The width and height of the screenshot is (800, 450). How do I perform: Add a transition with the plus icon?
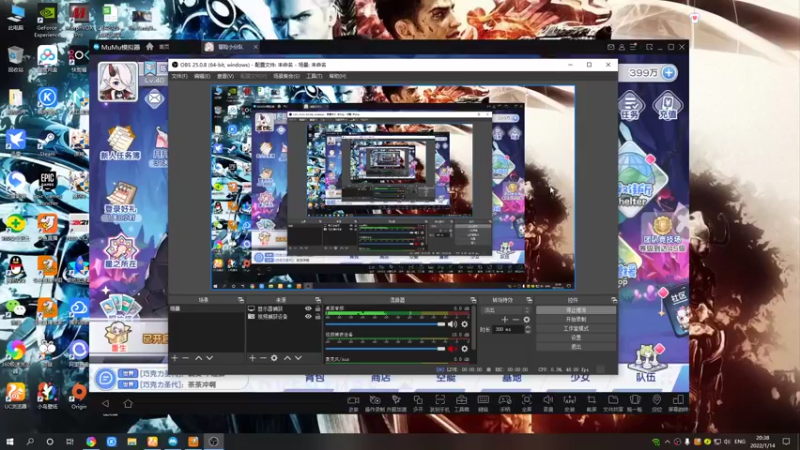505,320
